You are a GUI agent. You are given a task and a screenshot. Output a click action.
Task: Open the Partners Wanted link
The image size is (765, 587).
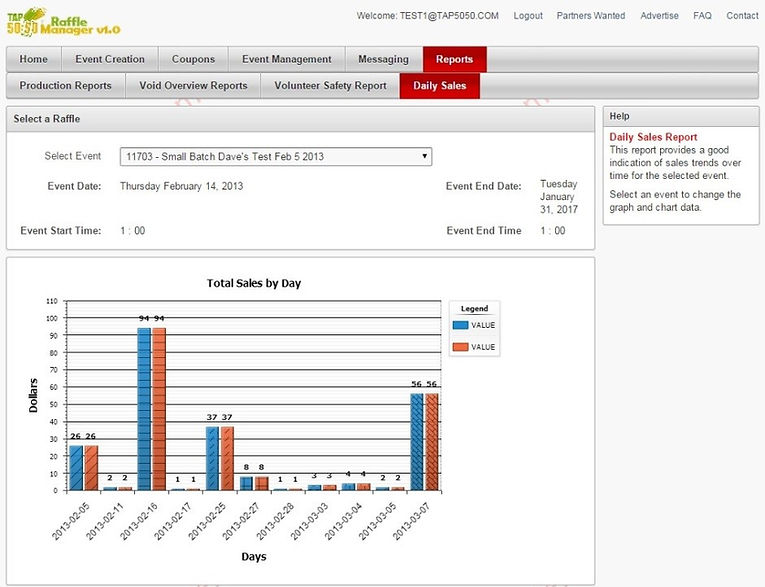pos(591,16)
